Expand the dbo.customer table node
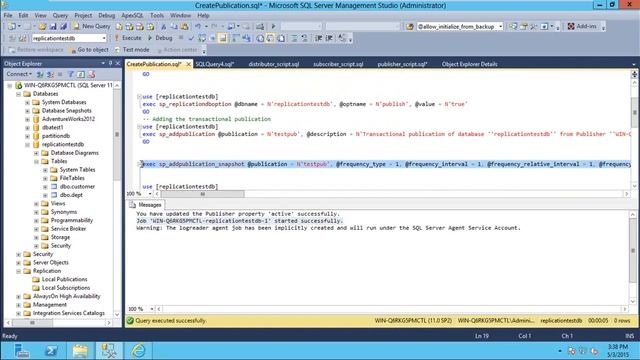 coord(45,187)
